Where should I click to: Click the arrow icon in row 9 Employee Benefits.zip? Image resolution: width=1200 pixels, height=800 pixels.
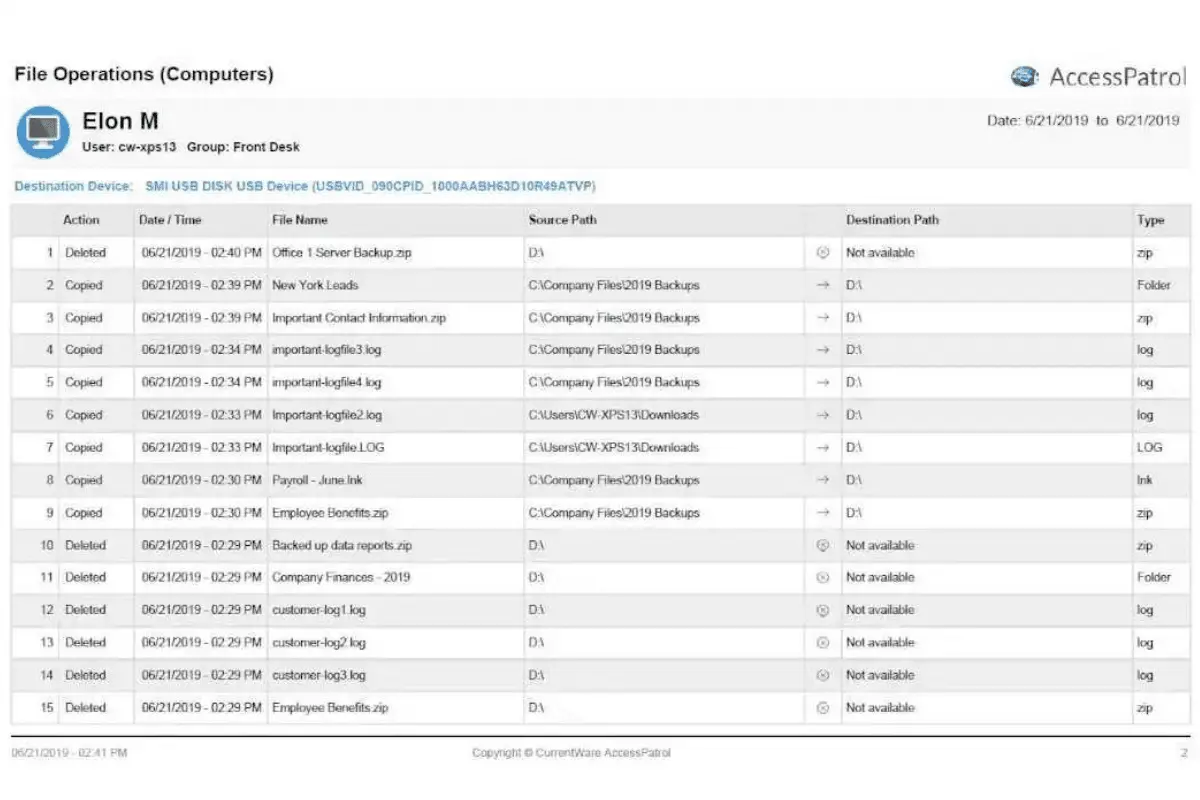823,512
